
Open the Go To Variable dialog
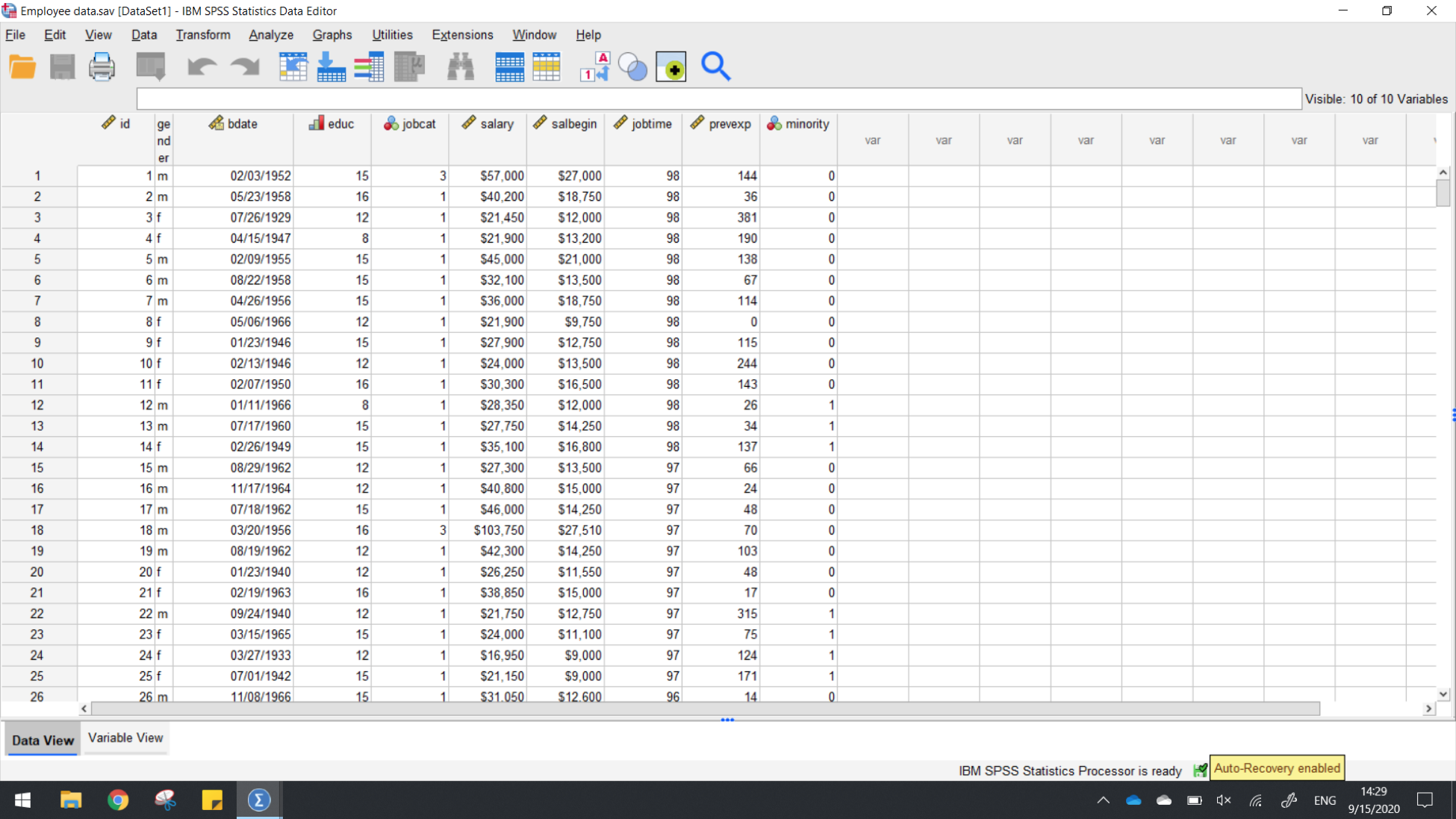point(332,66)
